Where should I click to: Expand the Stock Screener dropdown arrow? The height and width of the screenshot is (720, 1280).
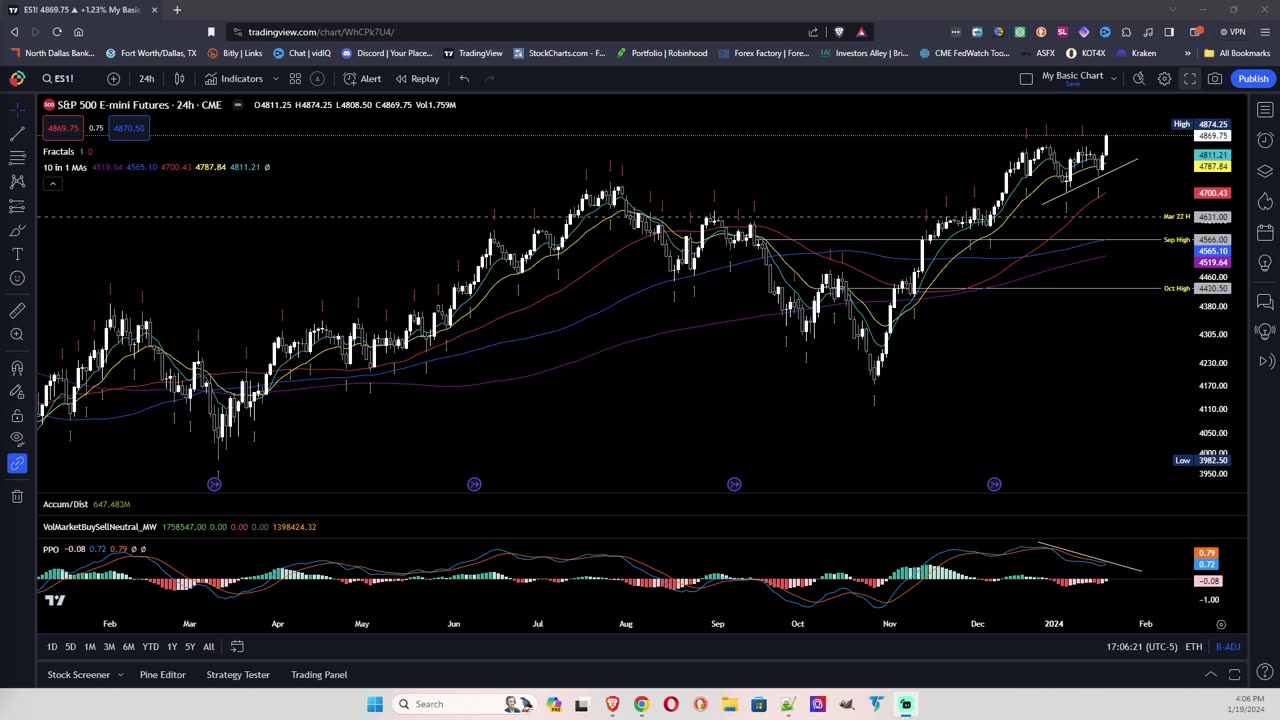[120, 675]
